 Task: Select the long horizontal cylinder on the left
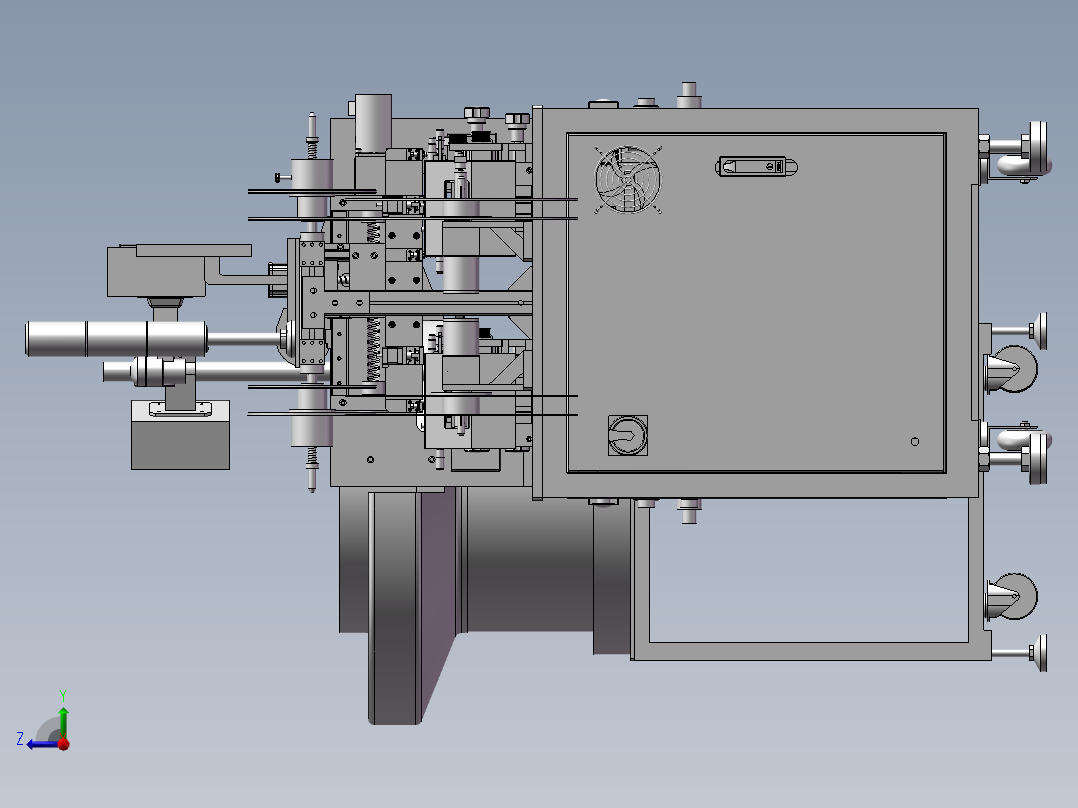(116, 338)
